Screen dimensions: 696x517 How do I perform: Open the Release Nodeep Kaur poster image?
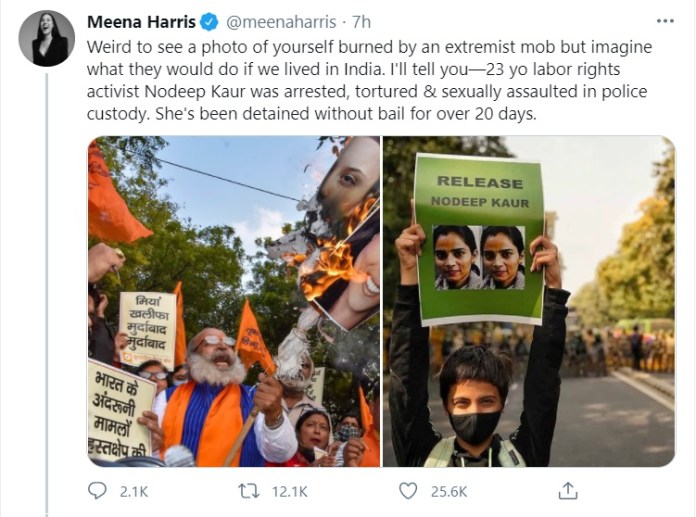pyautogui.click(x=529, y=301)
